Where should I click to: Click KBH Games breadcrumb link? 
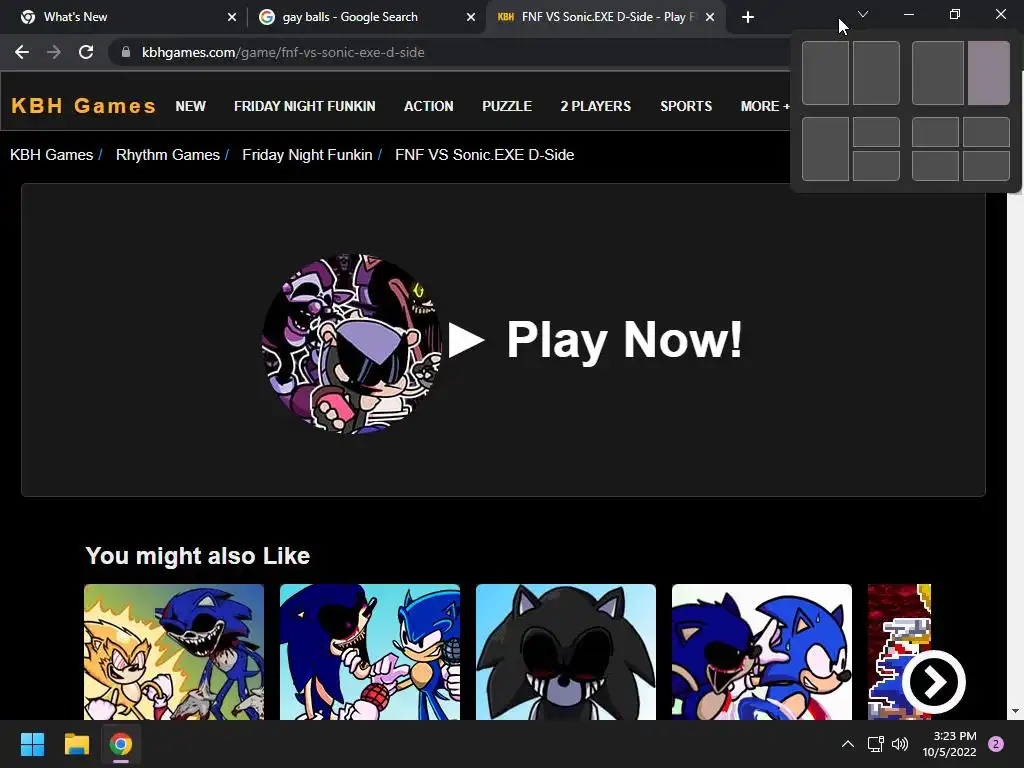(52, 155)
